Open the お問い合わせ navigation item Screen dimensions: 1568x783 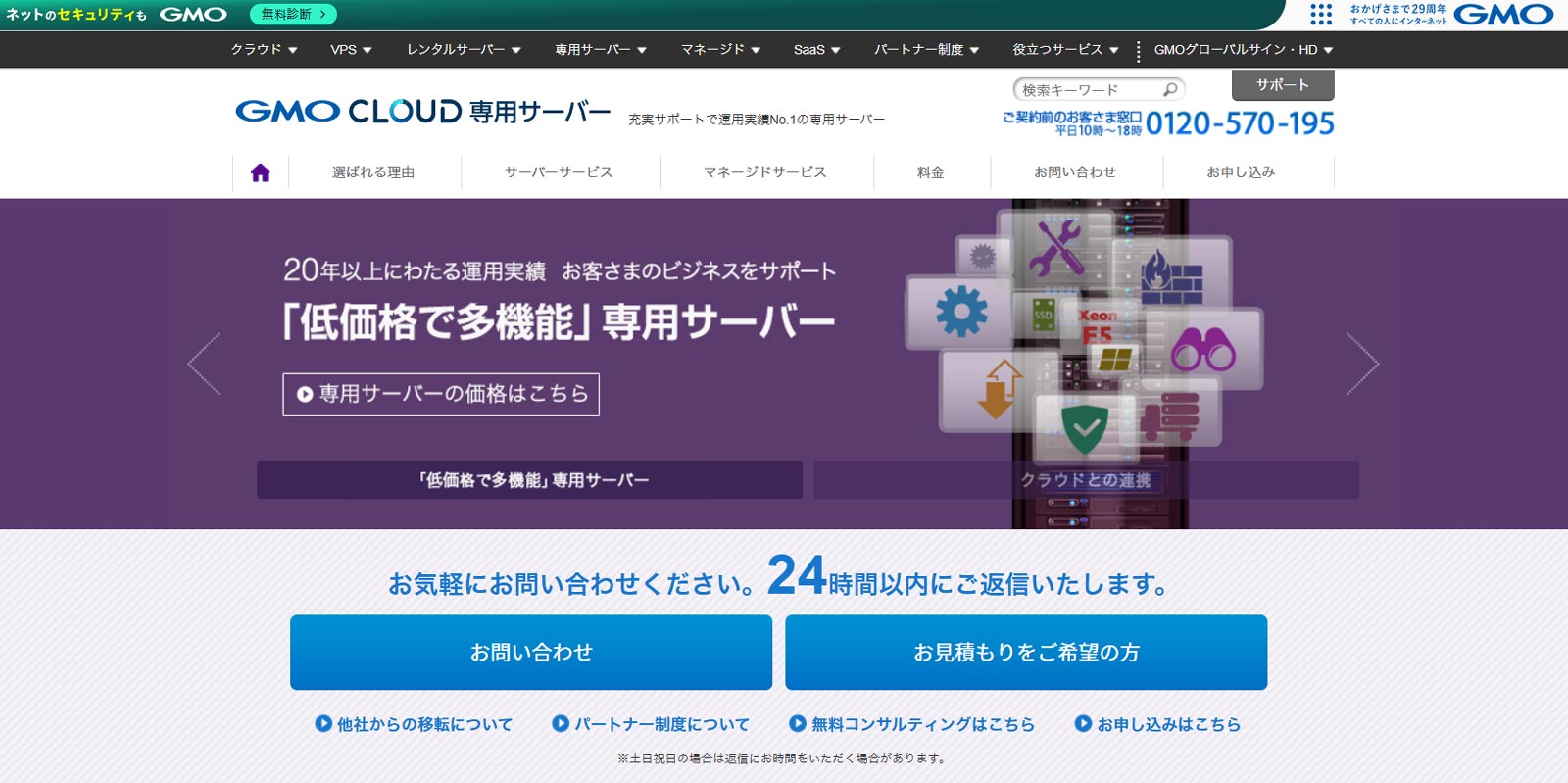[1075, 172]
